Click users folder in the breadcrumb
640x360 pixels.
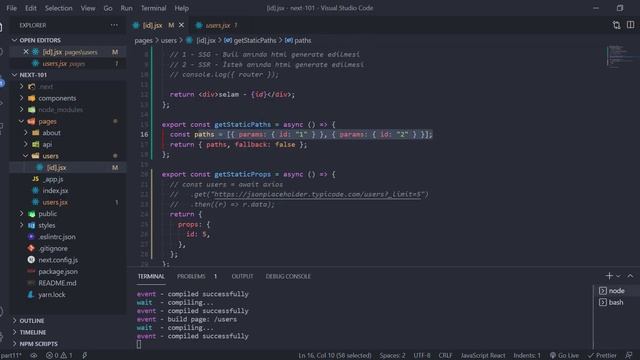(169, 40)
